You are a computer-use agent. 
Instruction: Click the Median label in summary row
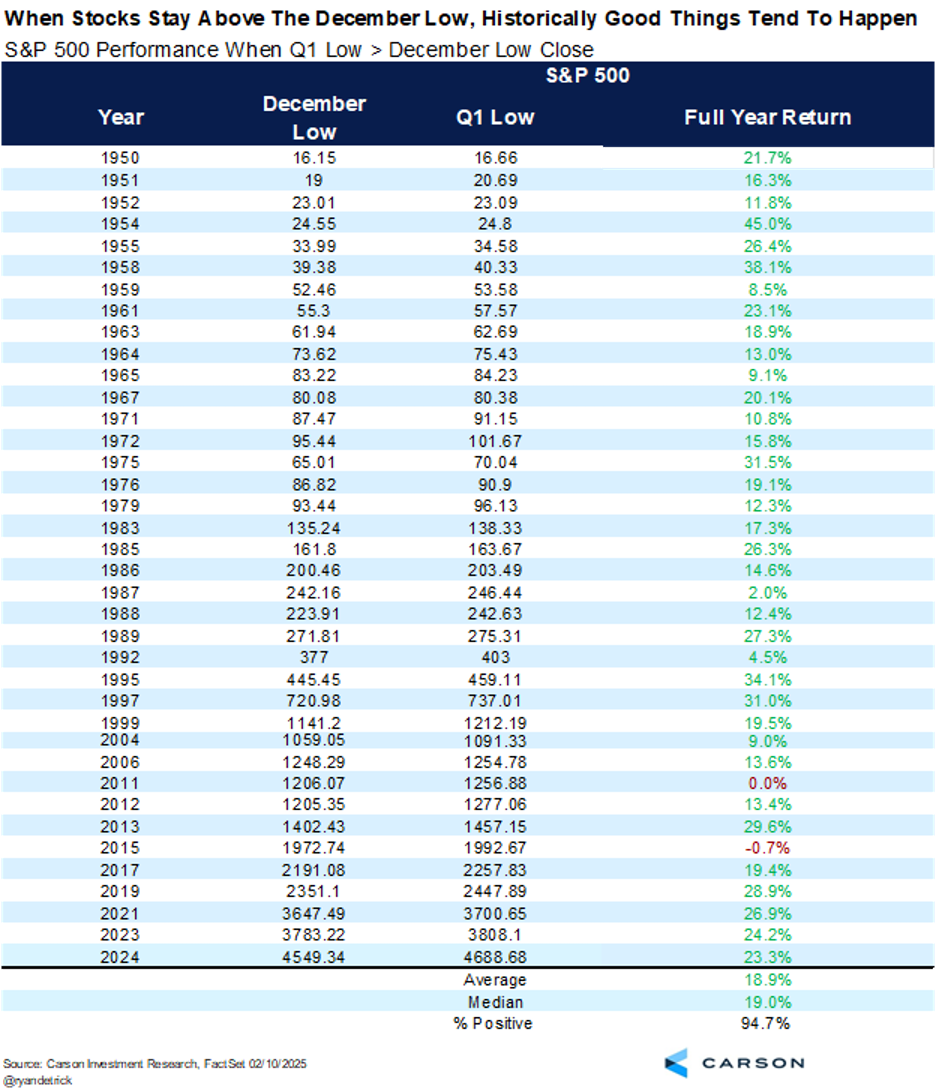point(495,1001)
